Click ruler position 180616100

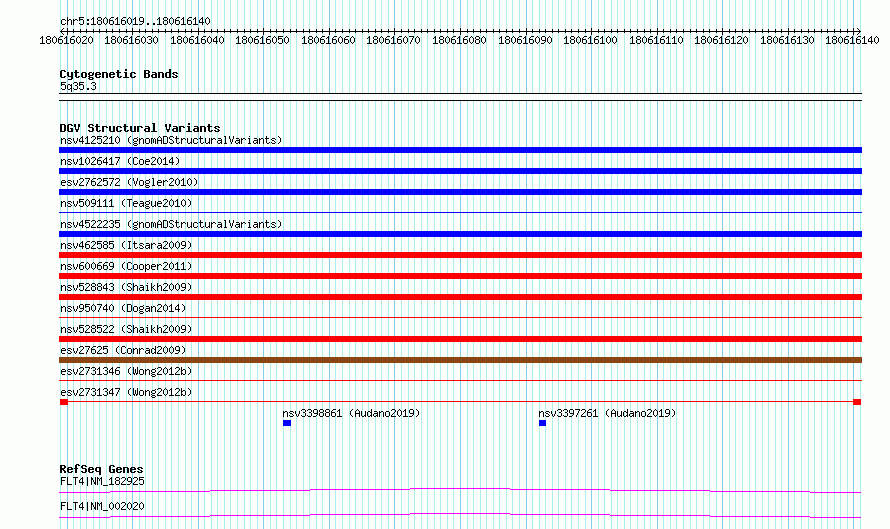(x=591, y=40)
